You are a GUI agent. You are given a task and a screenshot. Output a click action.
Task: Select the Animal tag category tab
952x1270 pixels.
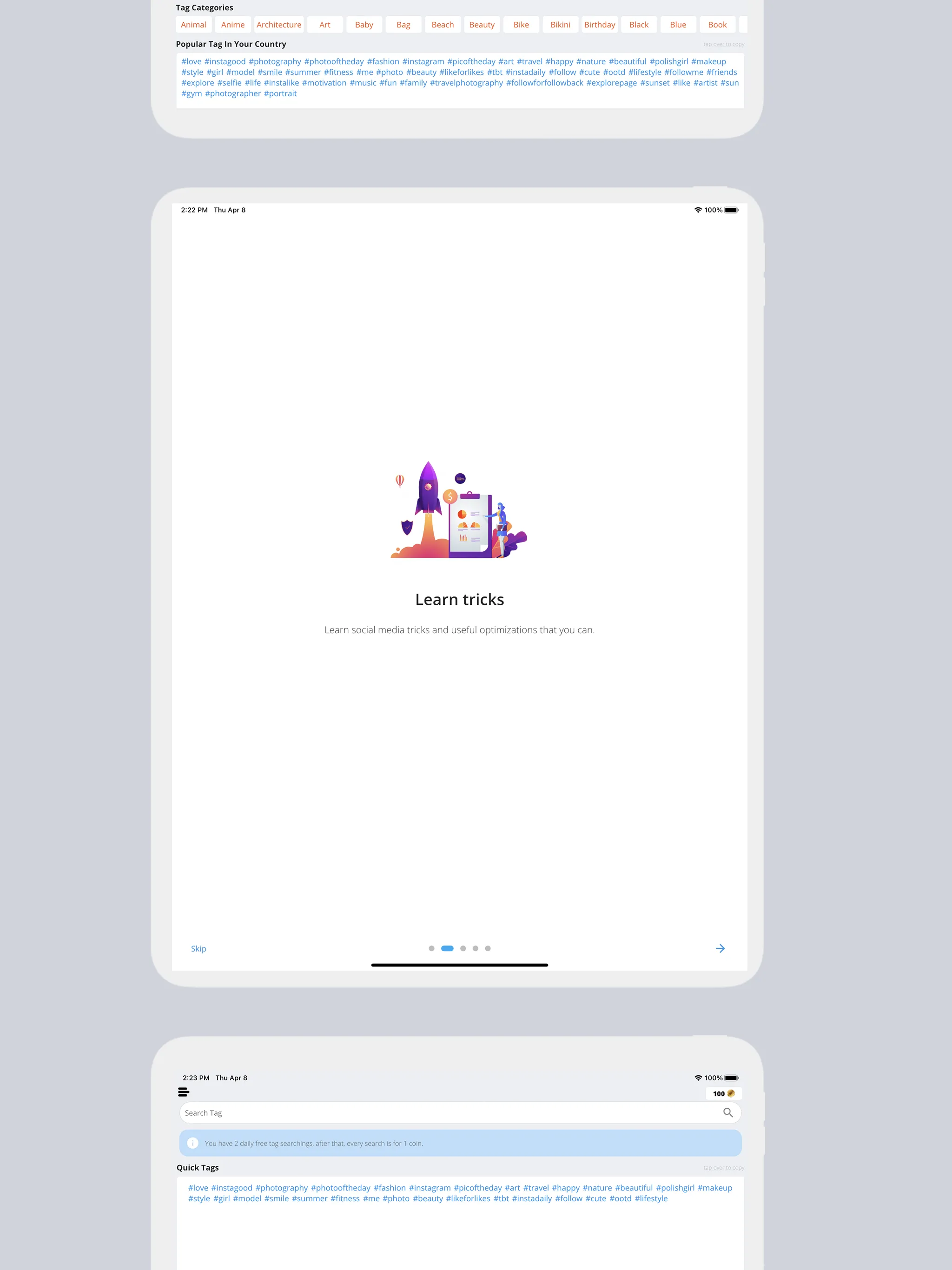[195, 24]
